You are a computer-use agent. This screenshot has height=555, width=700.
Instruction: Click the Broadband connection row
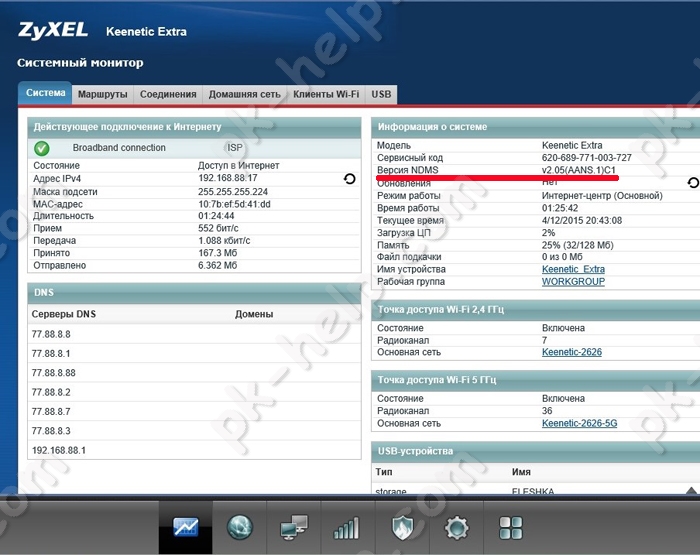[x=195, y=148]
